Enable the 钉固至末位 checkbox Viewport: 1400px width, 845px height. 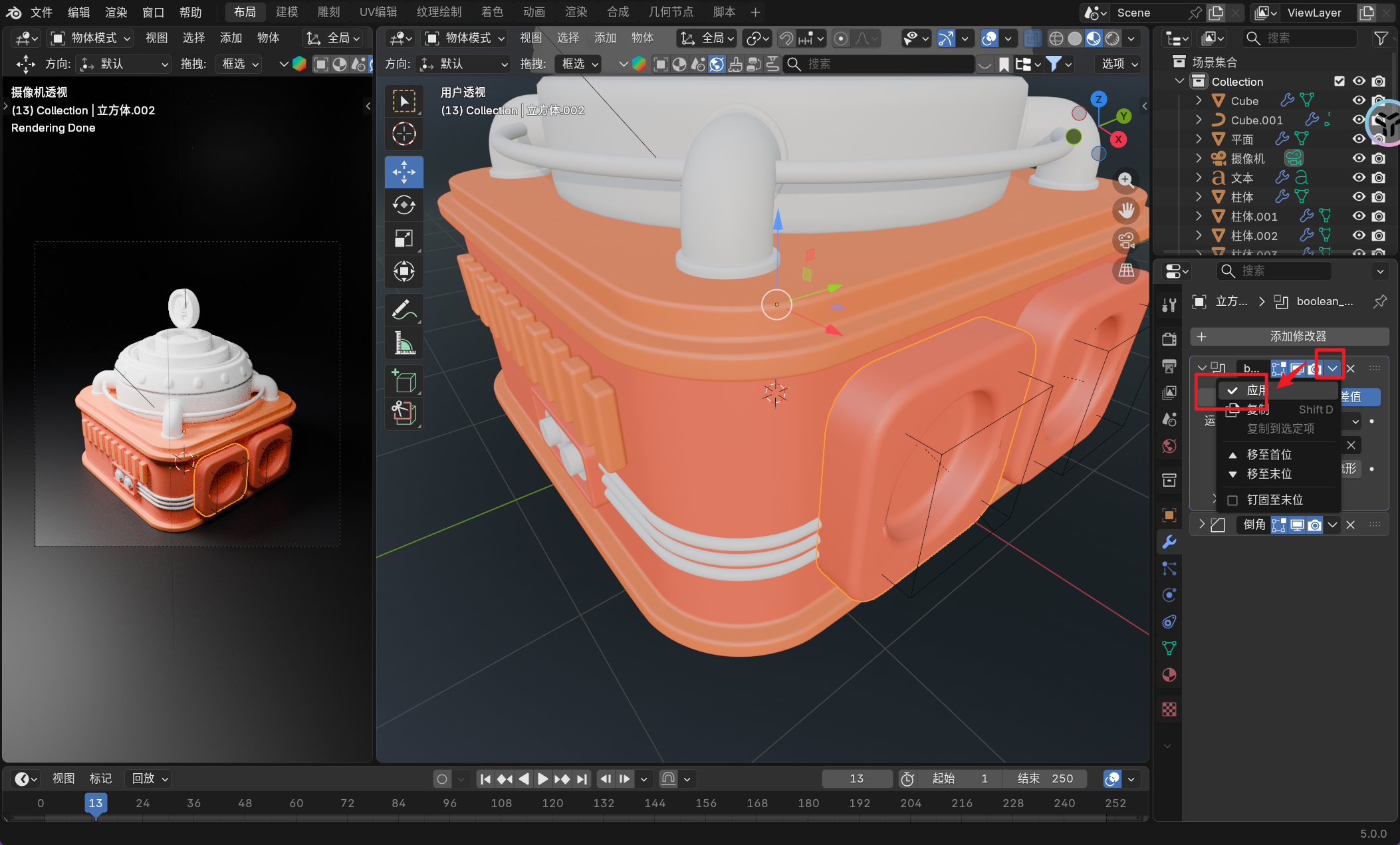[x=1232, y=500]
